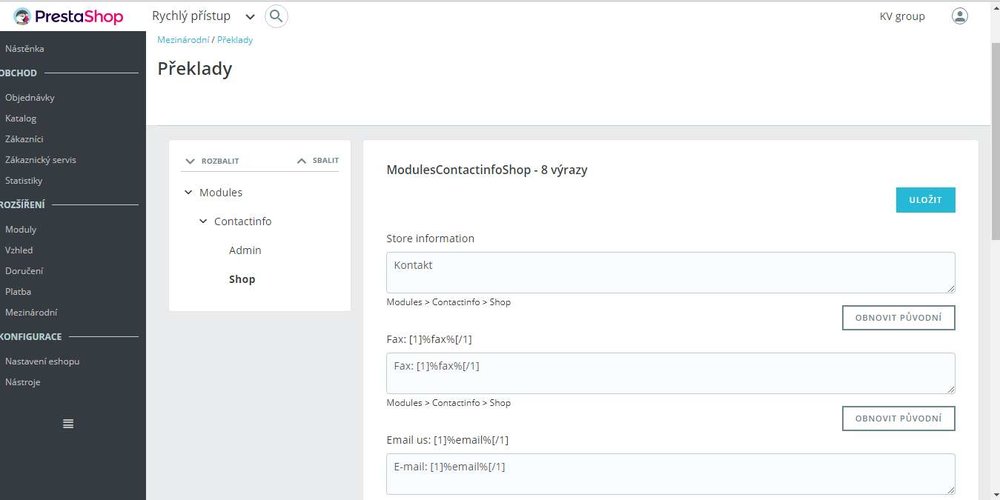1000x500 pixels.
Task: Go to Mezinárodní breadcrumb link
Action: [x=182, y=40]
